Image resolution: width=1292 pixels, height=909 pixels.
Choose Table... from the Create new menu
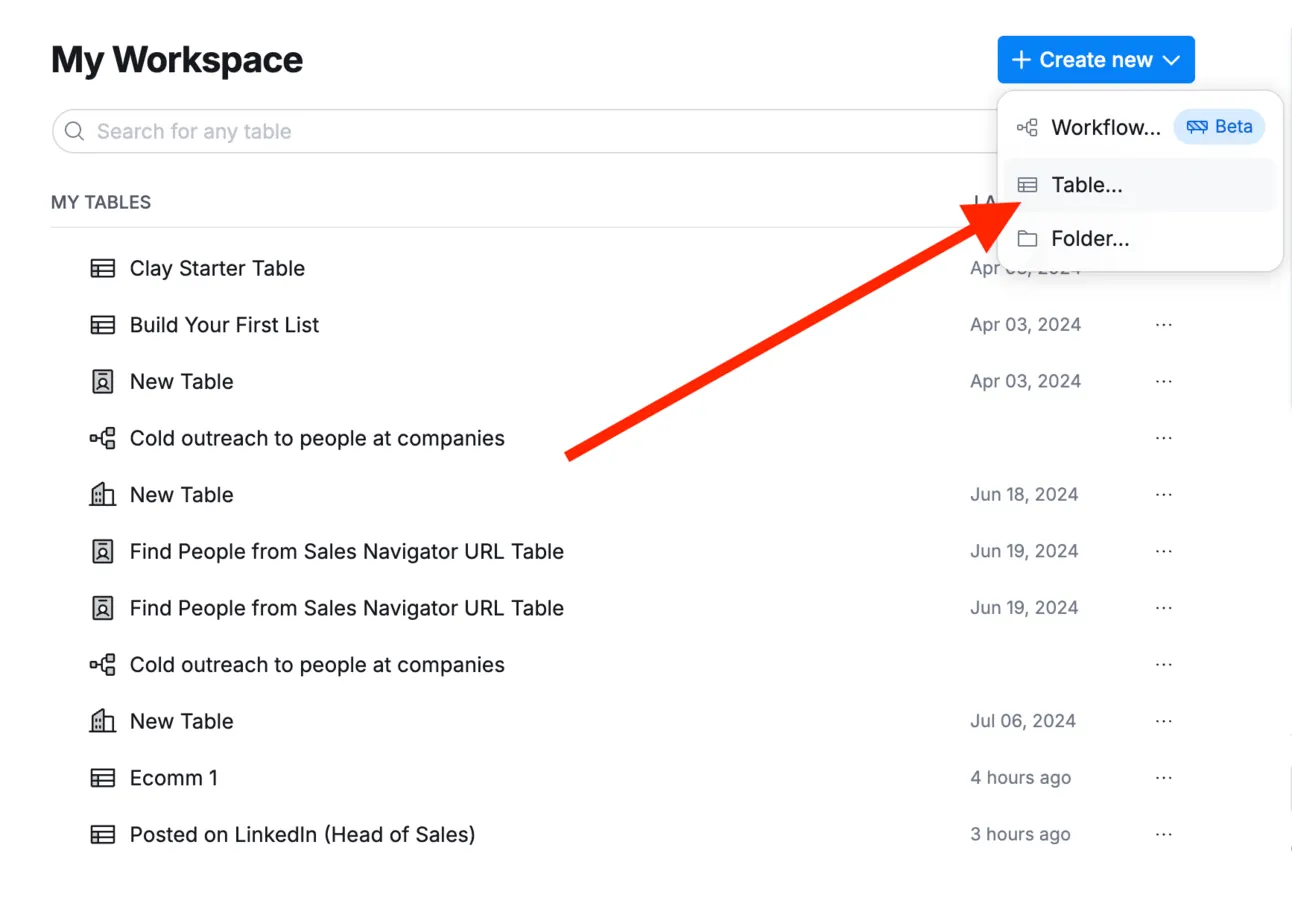tap(1139, 185)
